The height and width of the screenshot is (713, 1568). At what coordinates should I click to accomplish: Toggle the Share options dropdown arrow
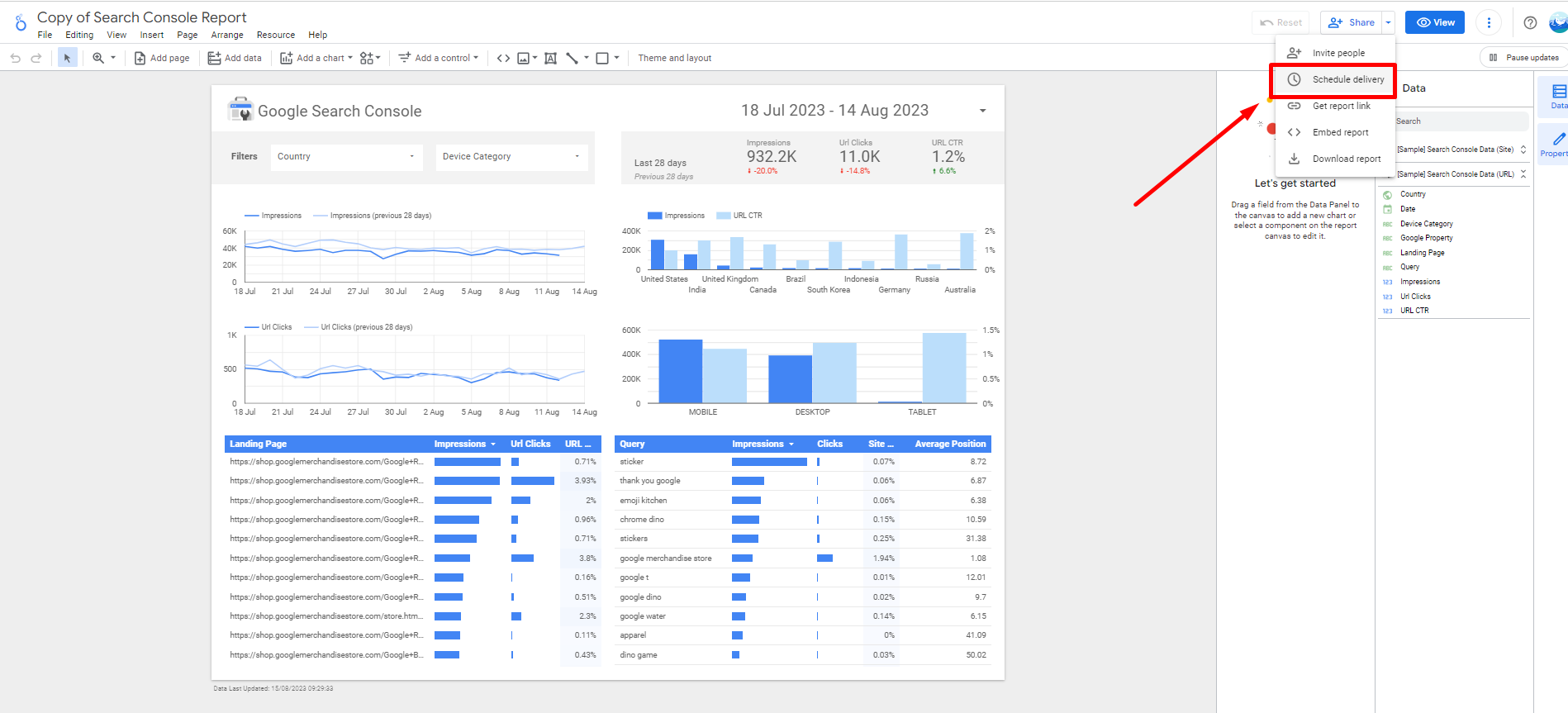1389,22
